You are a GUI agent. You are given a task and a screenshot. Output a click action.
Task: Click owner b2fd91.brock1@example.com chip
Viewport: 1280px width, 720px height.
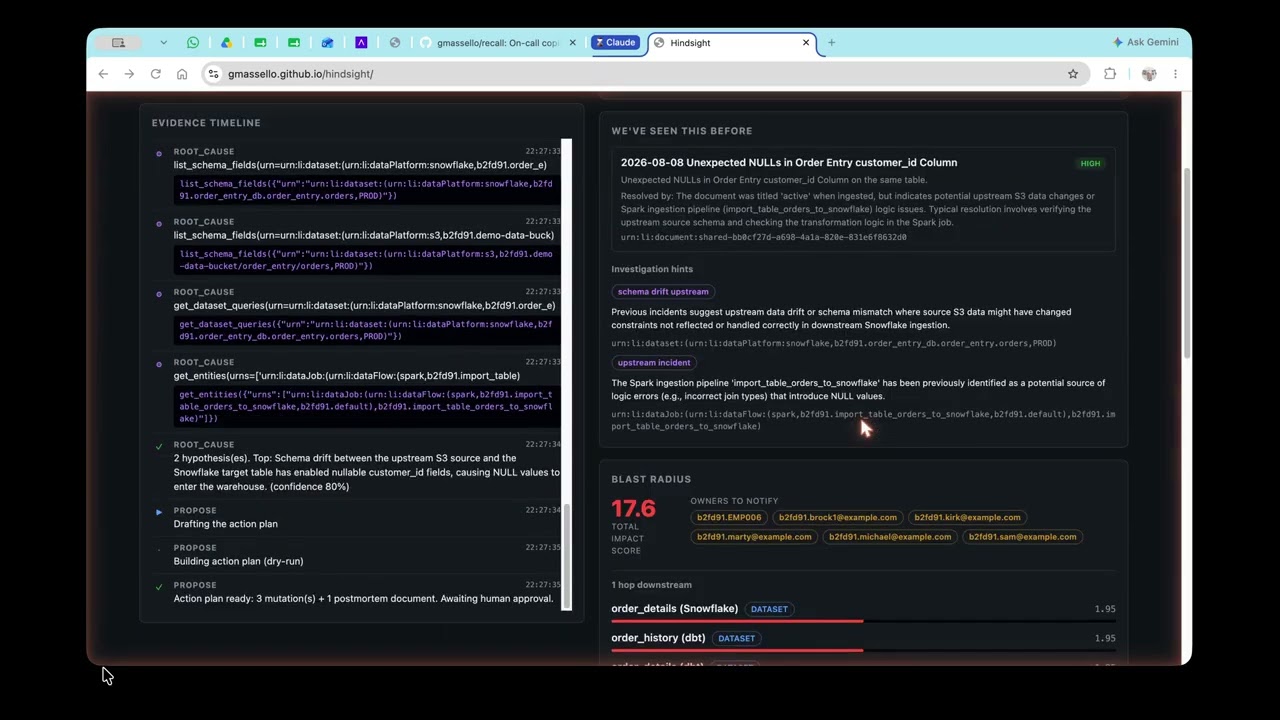tap(838, 518)
